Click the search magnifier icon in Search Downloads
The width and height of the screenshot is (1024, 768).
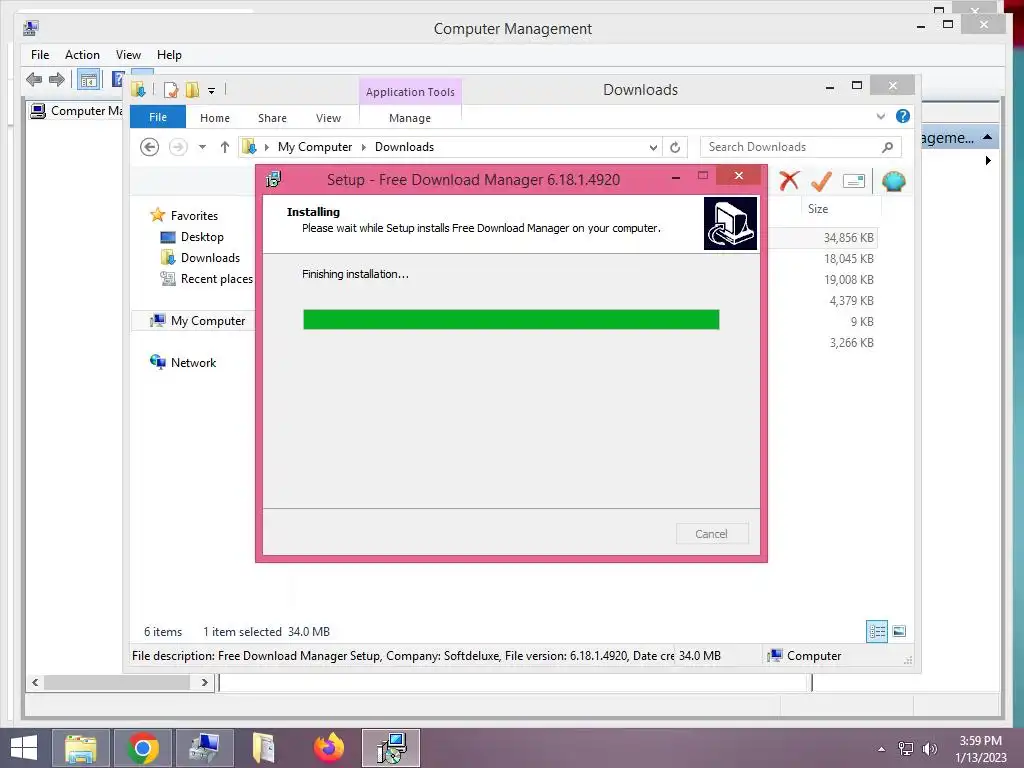pyautogui.click(x=887, y=147)
